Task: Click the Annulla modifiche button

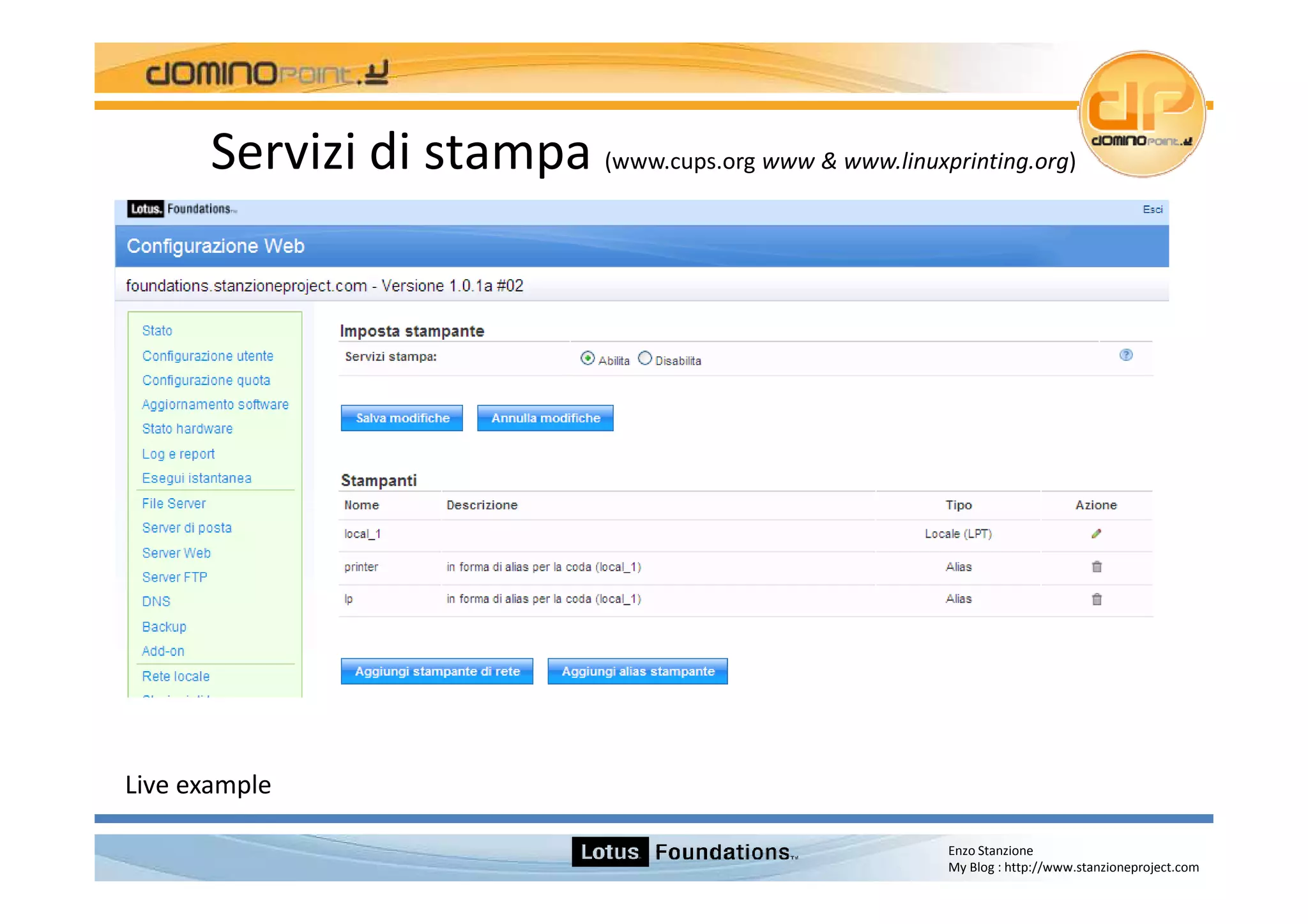Action: coord(545,418)
